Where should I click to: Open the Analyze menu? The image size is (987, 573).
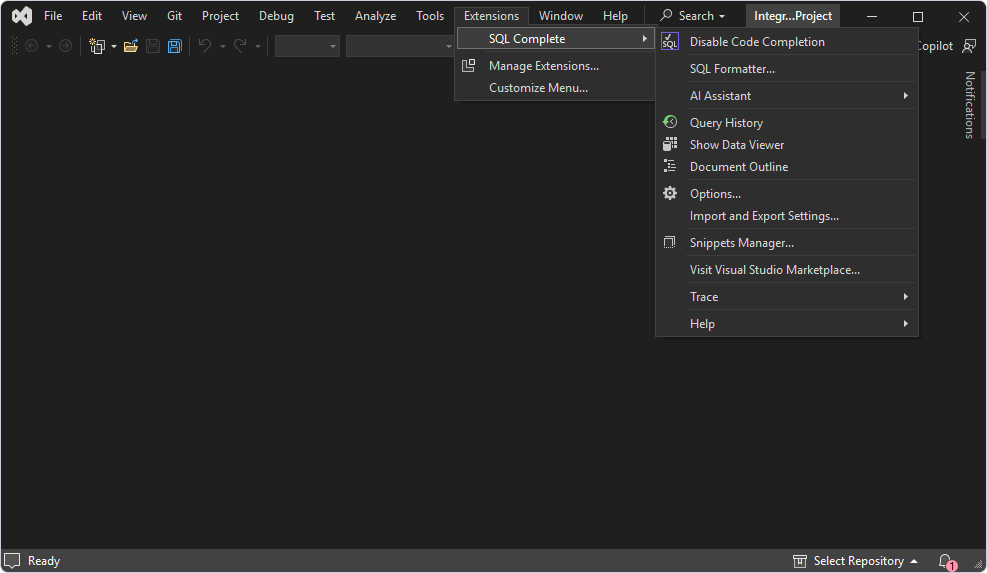click(x=375, y=16)
